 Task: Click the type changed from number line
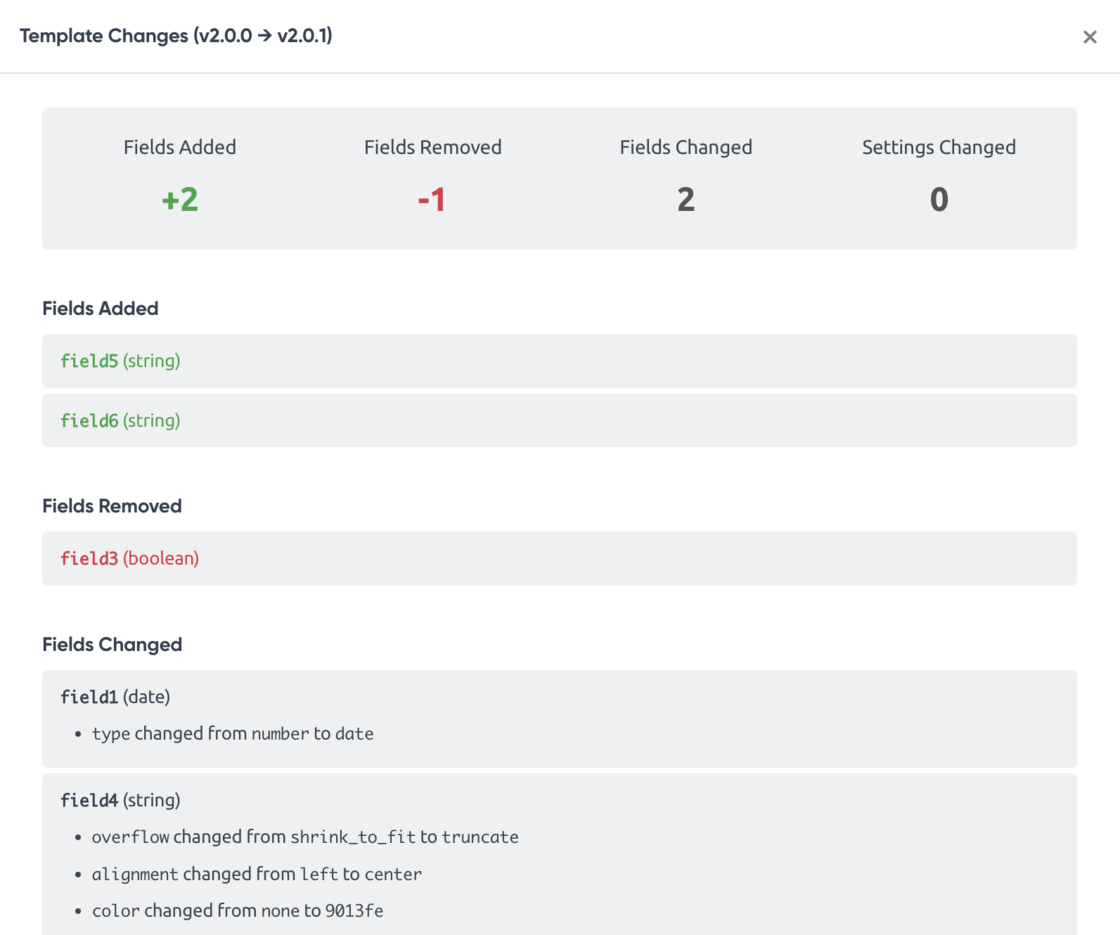(232, 733)
